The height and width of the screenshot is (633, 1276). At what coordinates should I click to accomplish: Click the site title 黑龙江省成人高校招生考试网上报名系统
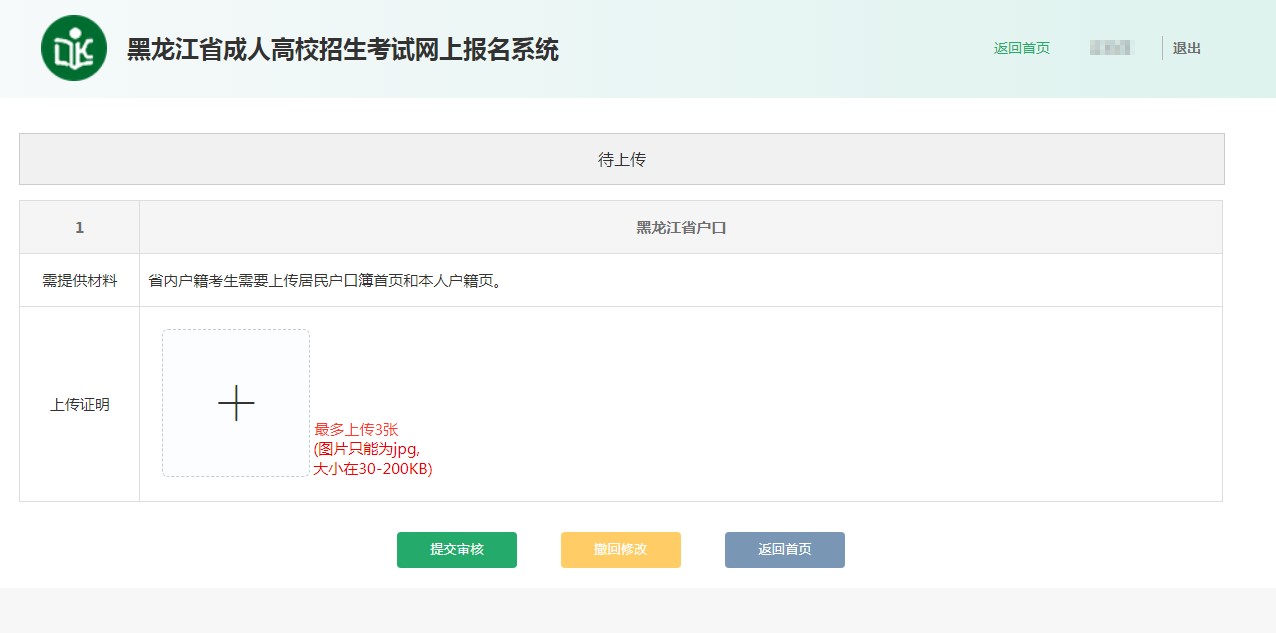coord(342,49)
